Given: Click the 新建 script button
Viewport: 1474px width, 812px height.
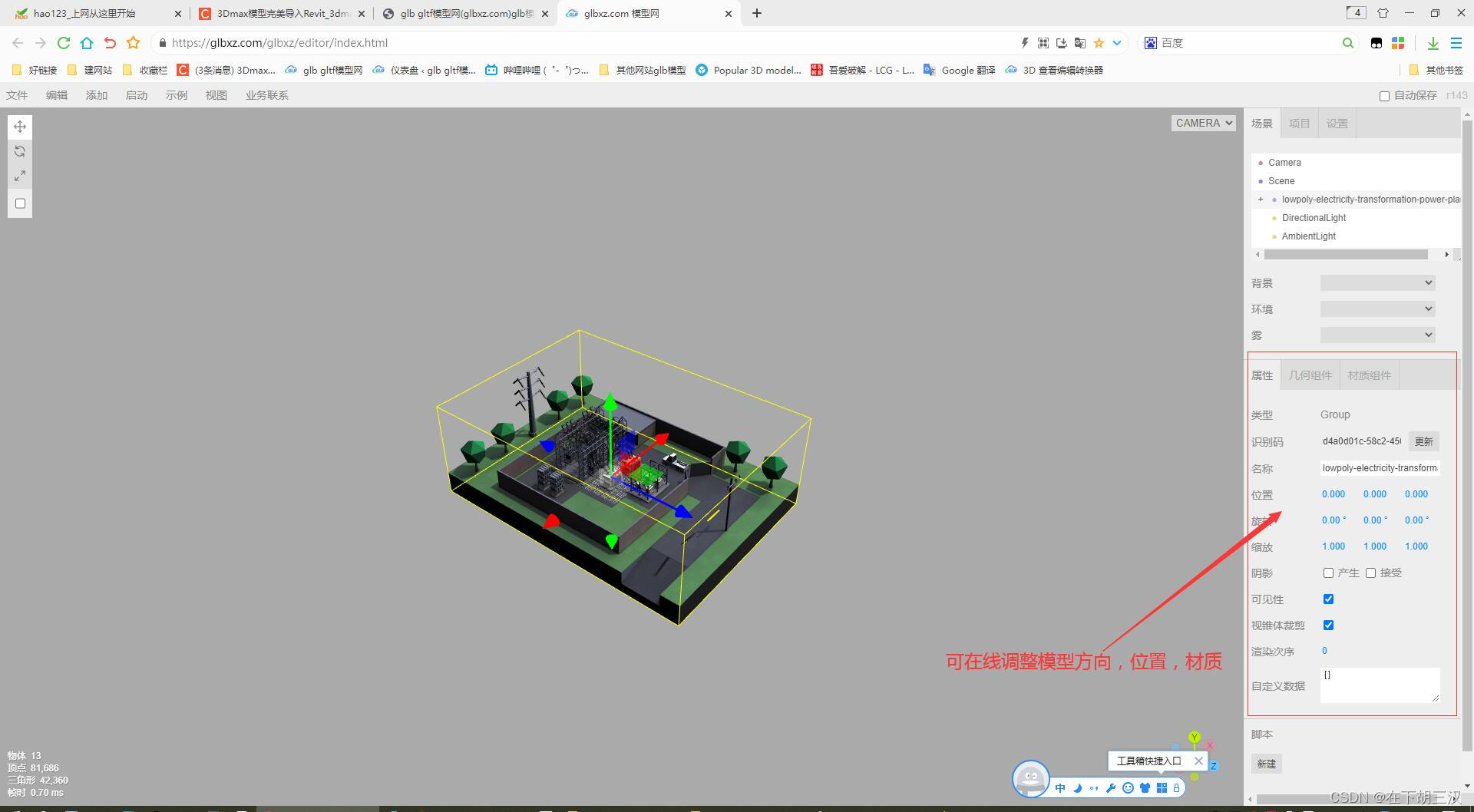Looking at the screenshot, I should coord(1266,764).
